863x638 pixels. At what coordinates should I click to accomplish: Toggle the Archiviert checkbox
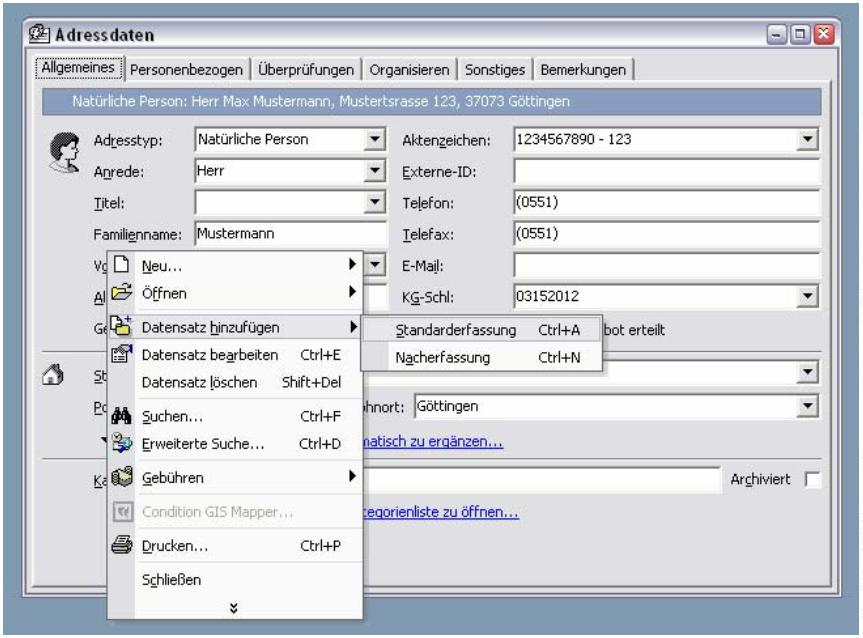pos(810,481)
